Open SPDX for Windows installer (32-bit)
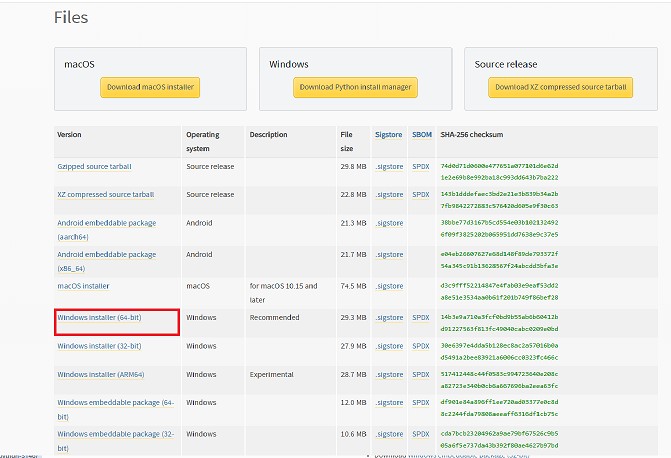 click(x=421, y=346)
